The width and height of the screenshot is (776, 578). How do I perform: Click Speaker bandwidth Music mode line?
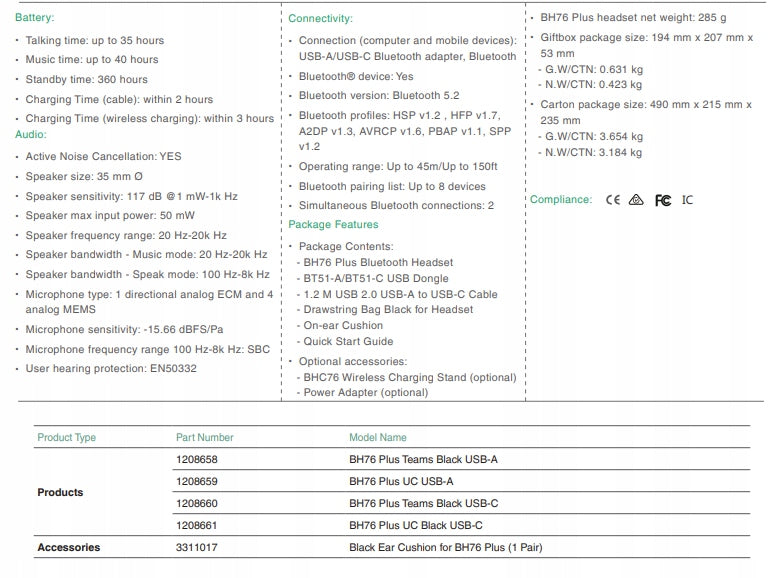[x=146, y=255]
